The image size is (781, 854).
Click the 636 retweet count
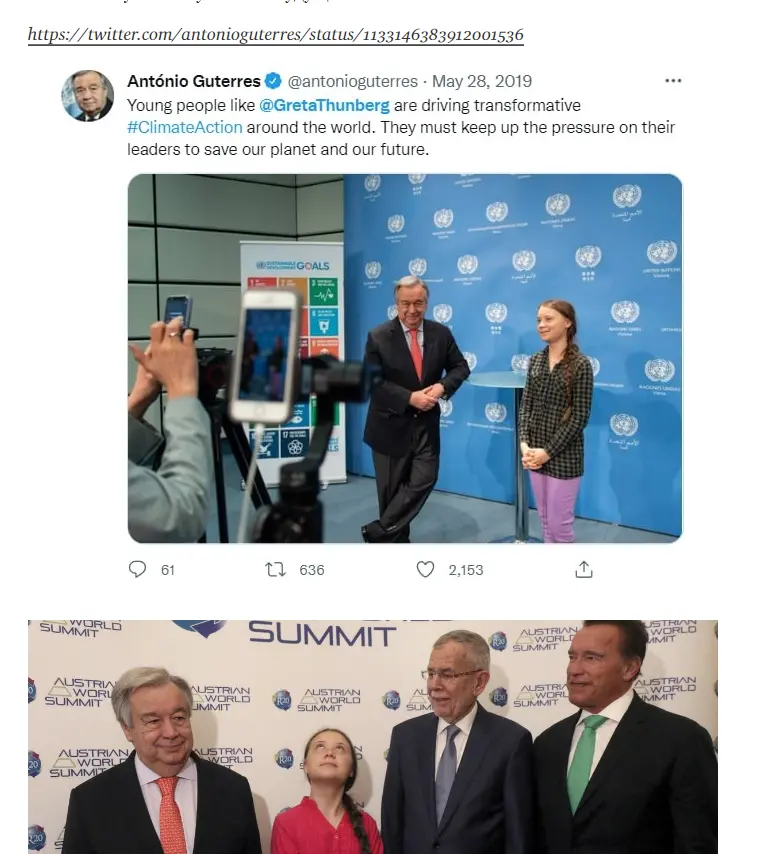[x=312, y=570]
